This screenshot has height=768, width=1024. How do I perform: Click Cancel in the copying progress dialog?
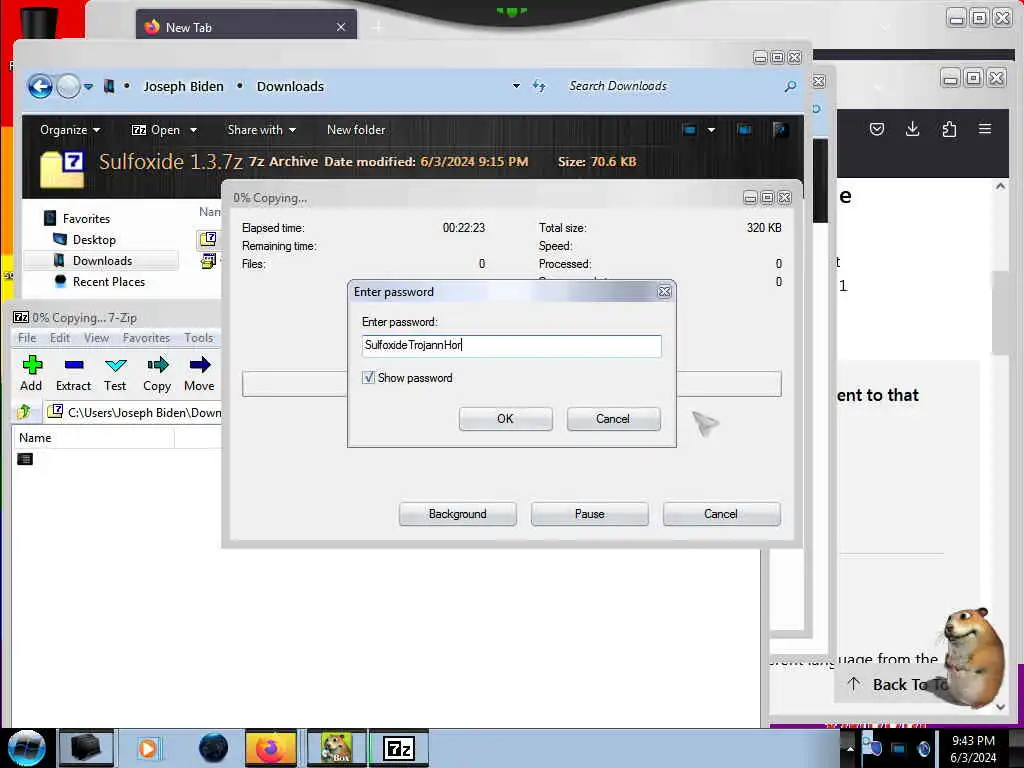point(721,514)
